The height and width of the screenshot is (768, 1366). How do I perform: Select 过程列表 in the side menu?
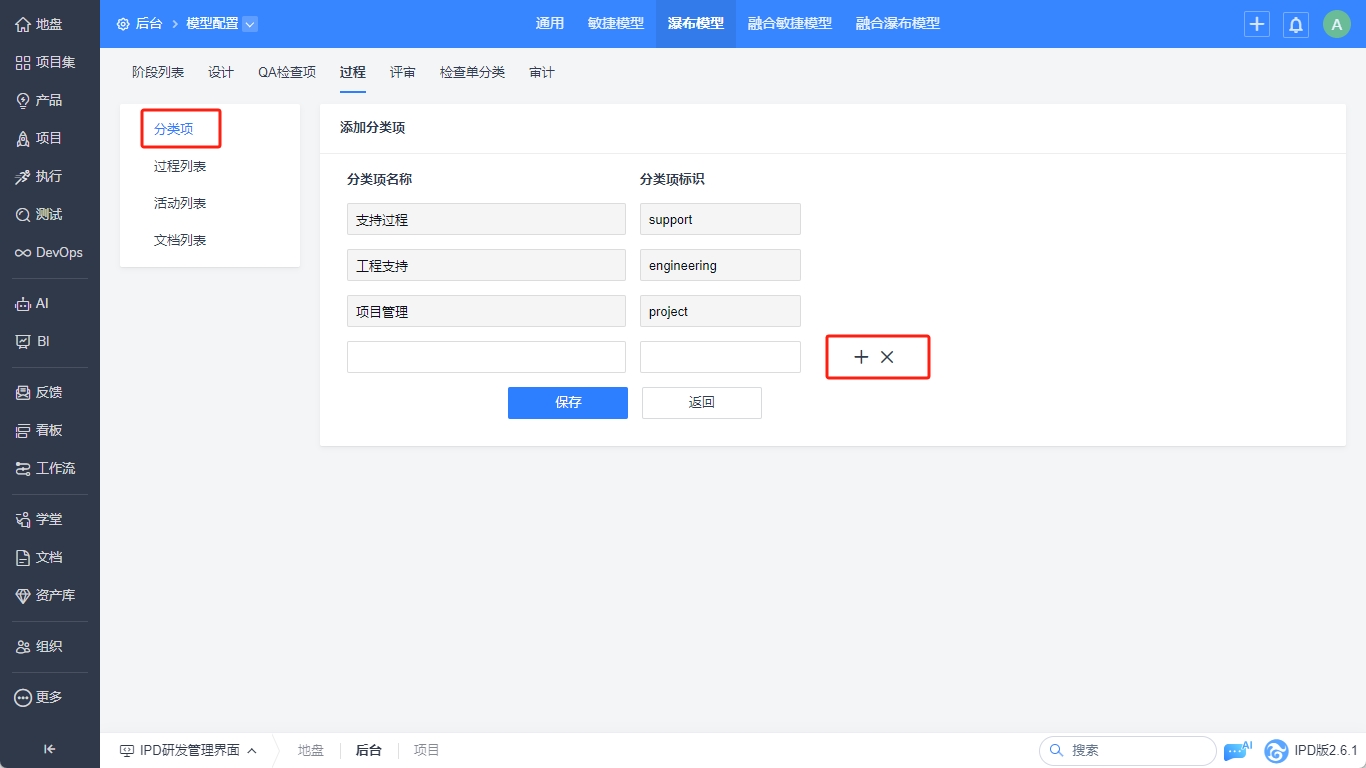pyautogui.click(x=180, y=166)
